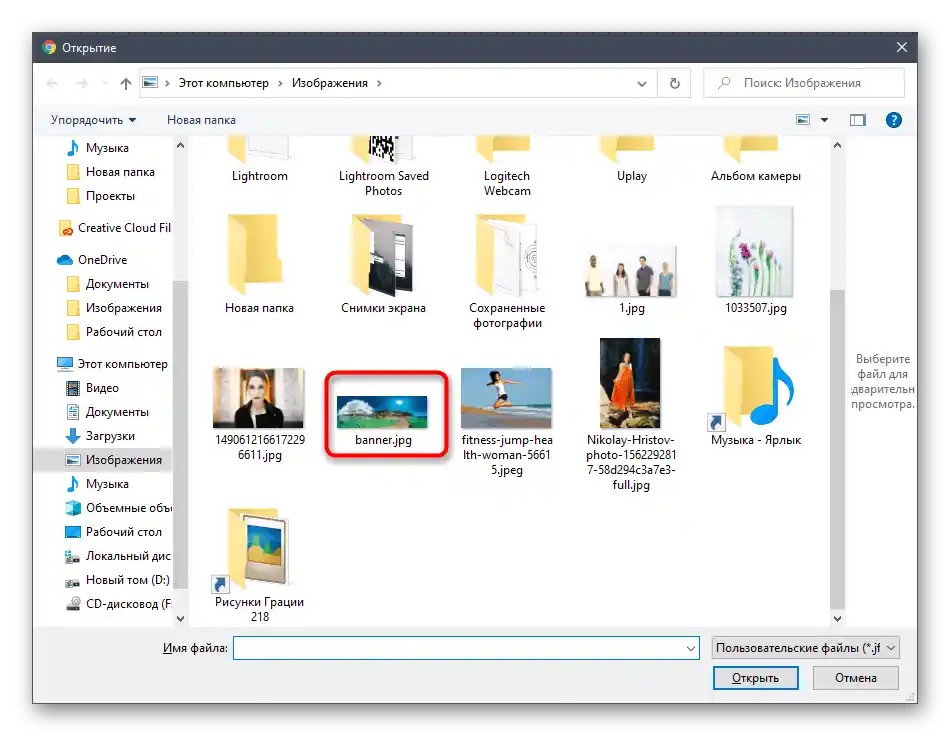Toggle the preview pane icon
The image size is (950, 736).
pyautogui.click(x=857, y=120)
